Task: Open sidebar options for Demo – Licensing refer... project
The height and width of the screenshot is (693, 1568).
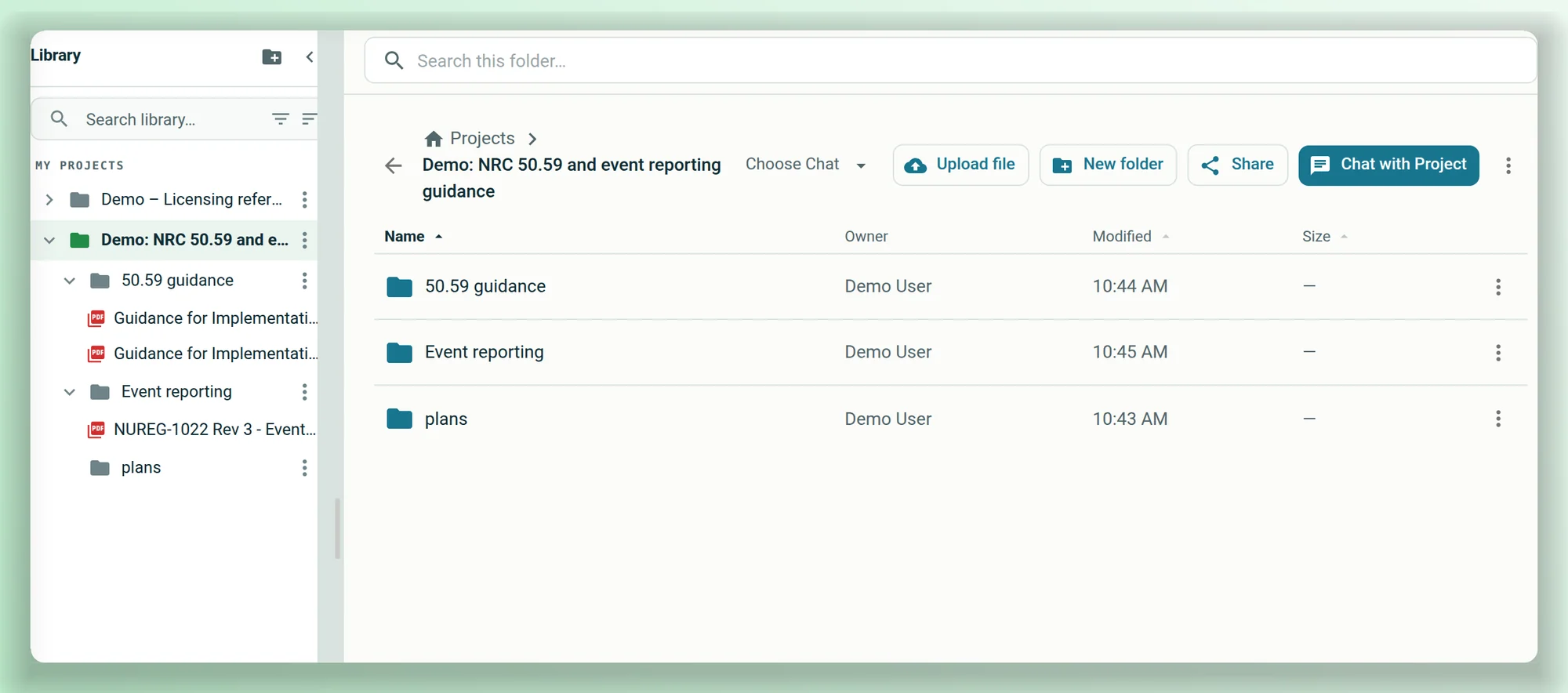Action: 304,200
